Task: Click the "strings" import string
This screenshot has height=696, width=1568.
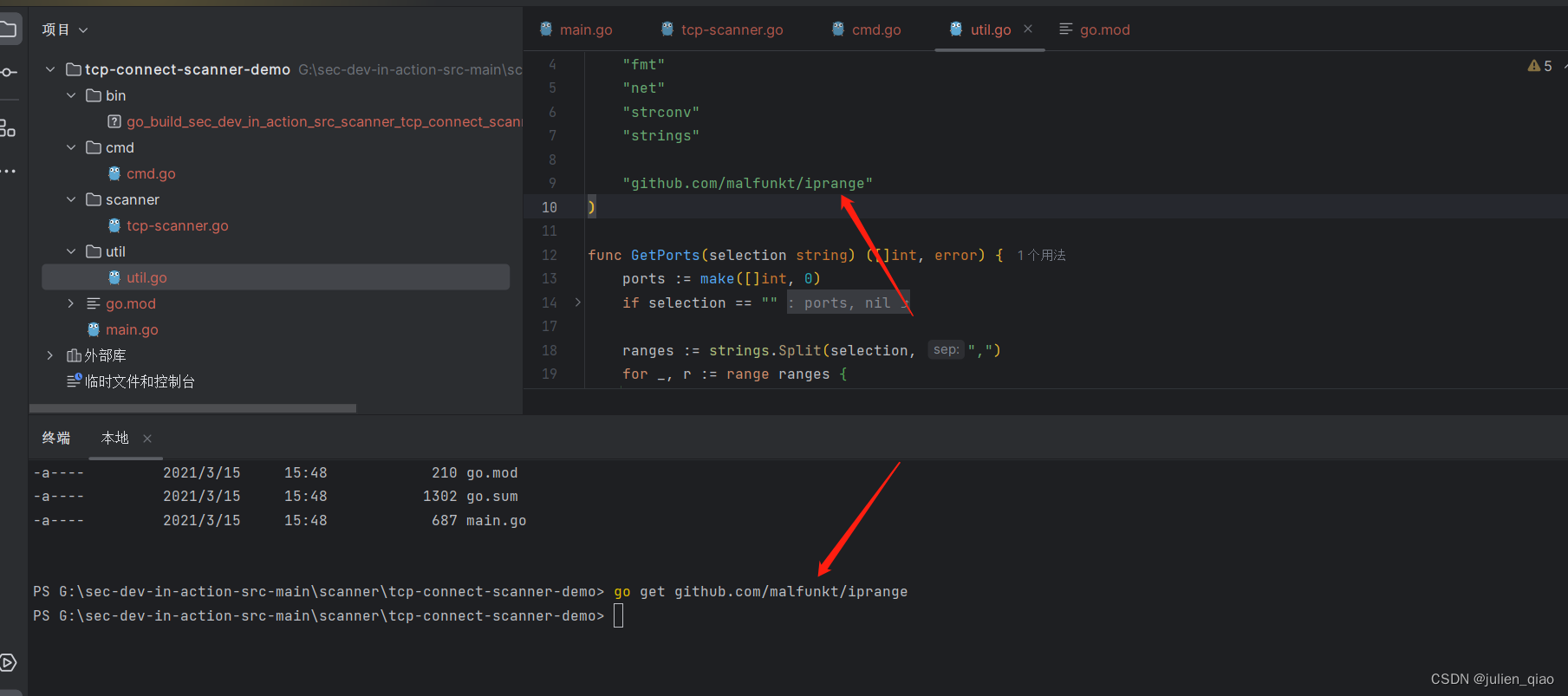Action: pos(660,135)
